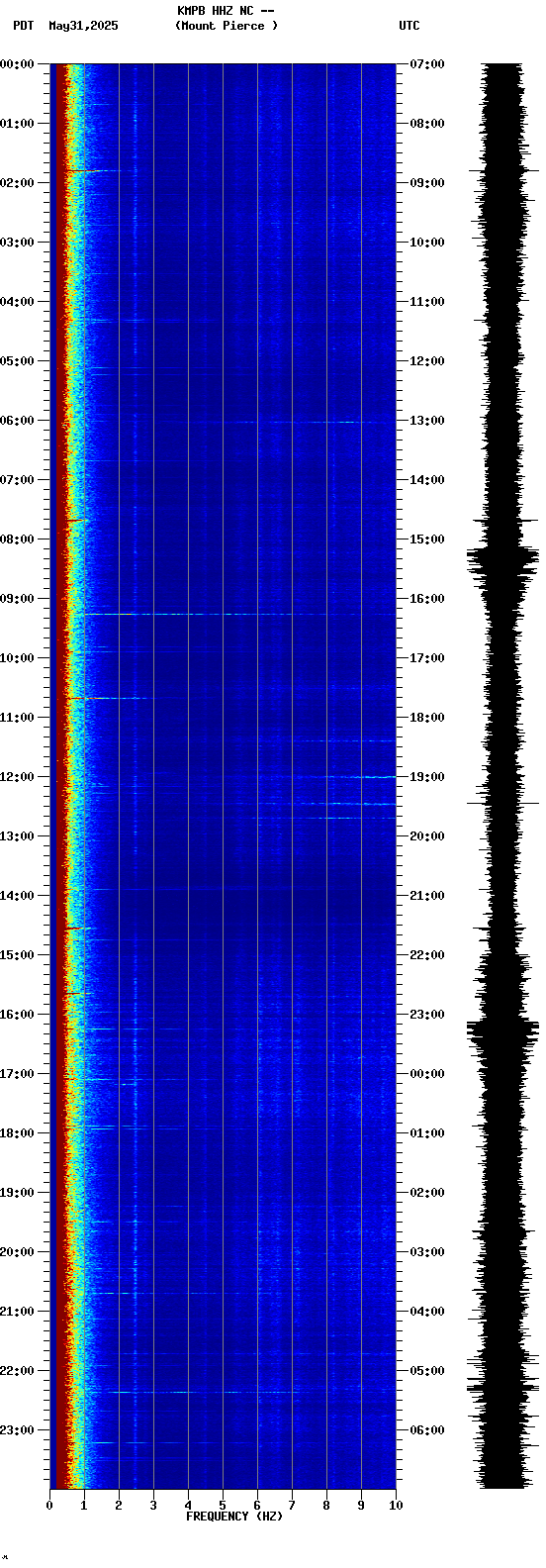The image size is (546, 1568).
Task: Click the 18:00 UTC label on right axis
Action: click(427, 718)
